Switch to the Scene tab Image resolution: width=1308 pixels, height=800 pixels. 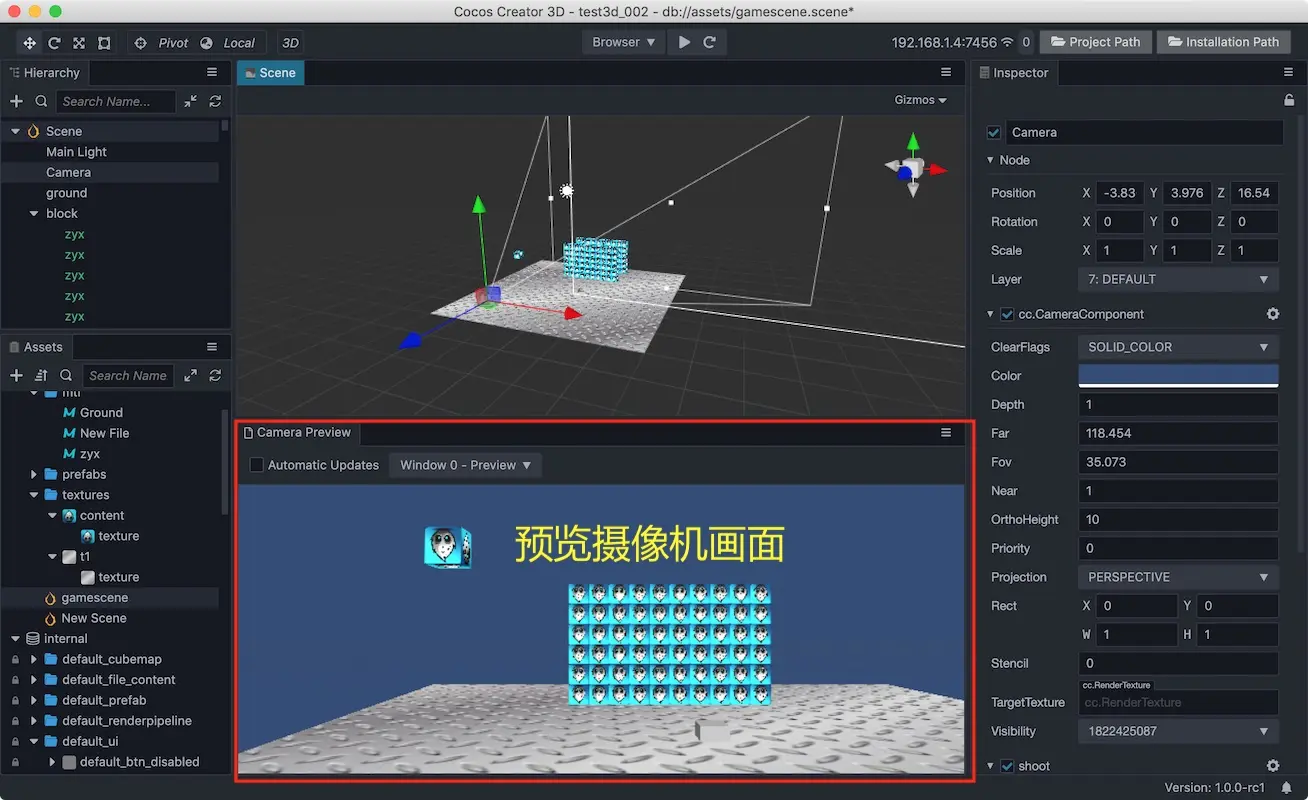(x=270, y=73)
